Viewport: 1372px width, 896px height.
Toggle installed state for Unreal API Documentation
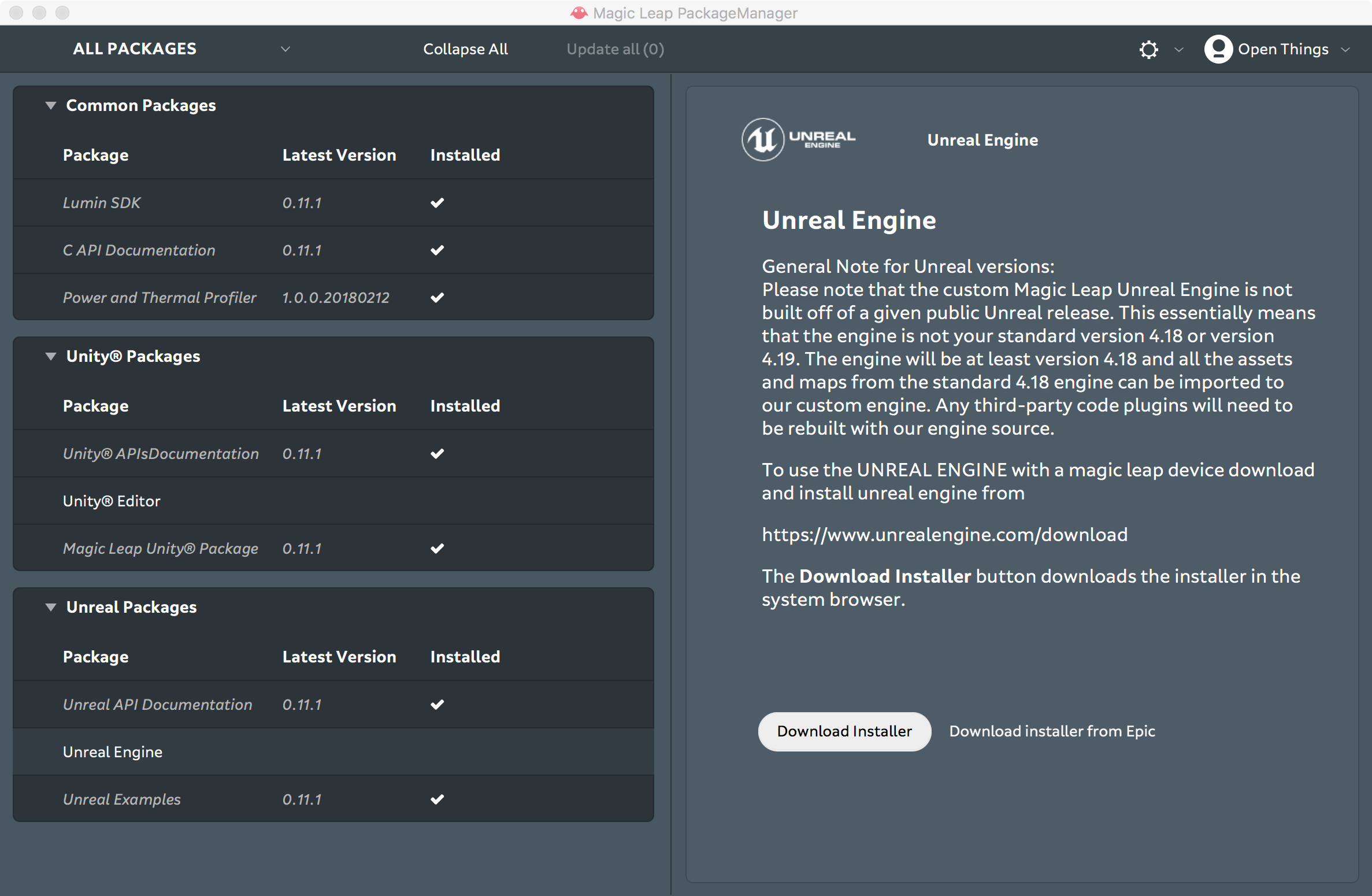[x=437, y=704]
